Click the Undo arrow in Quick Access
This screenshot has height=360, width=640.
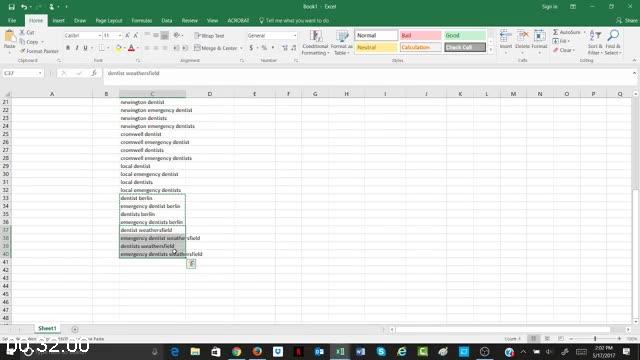click(x=24, y=7)
